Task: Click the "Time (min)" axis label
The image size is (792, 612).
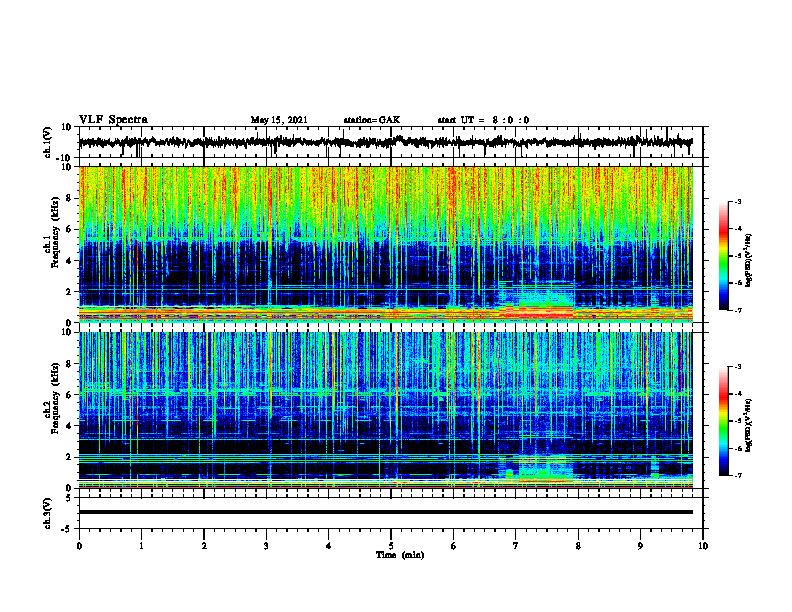Action: (x=400, y=555)
